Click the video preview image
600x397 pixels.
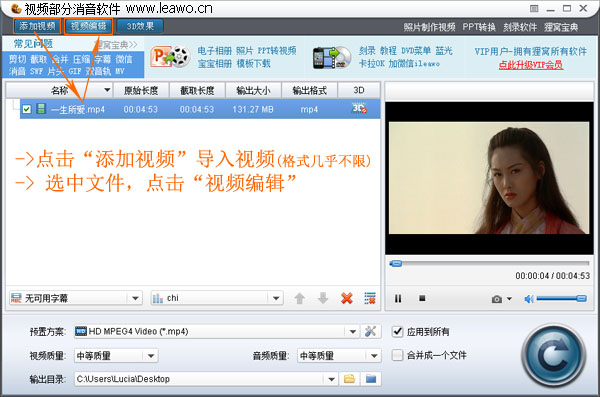[x=489, y=178]
